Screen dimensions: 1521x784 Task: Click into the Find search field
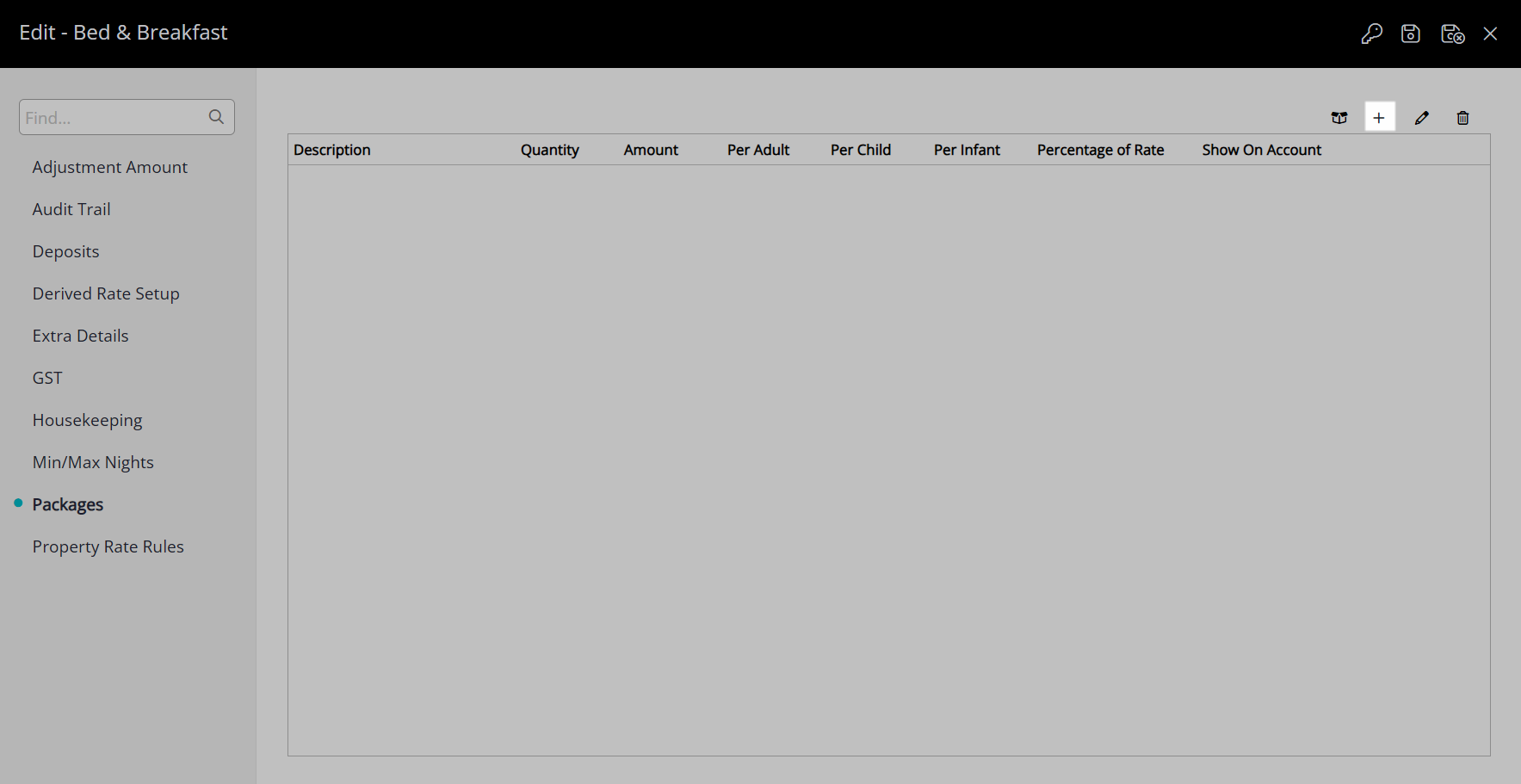tap(112, 117)
